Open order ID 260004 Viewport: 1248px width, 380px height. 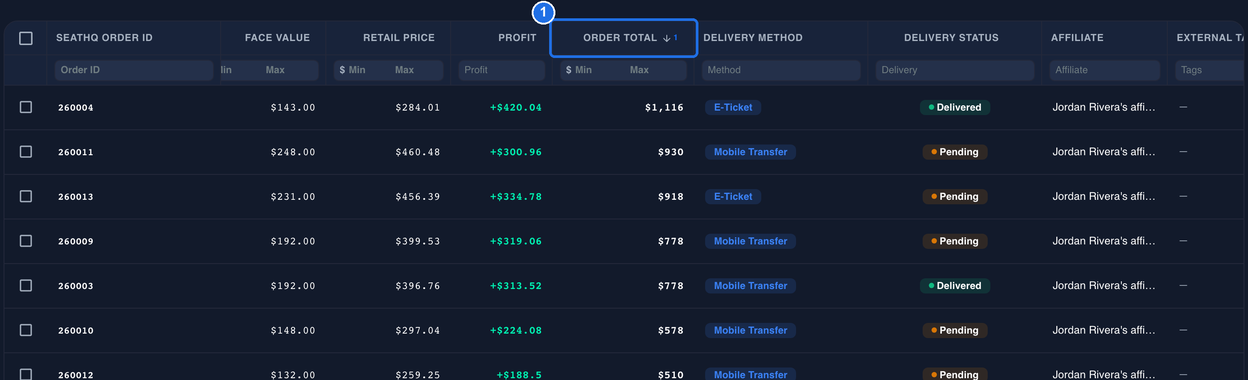[x=76, y=107]
